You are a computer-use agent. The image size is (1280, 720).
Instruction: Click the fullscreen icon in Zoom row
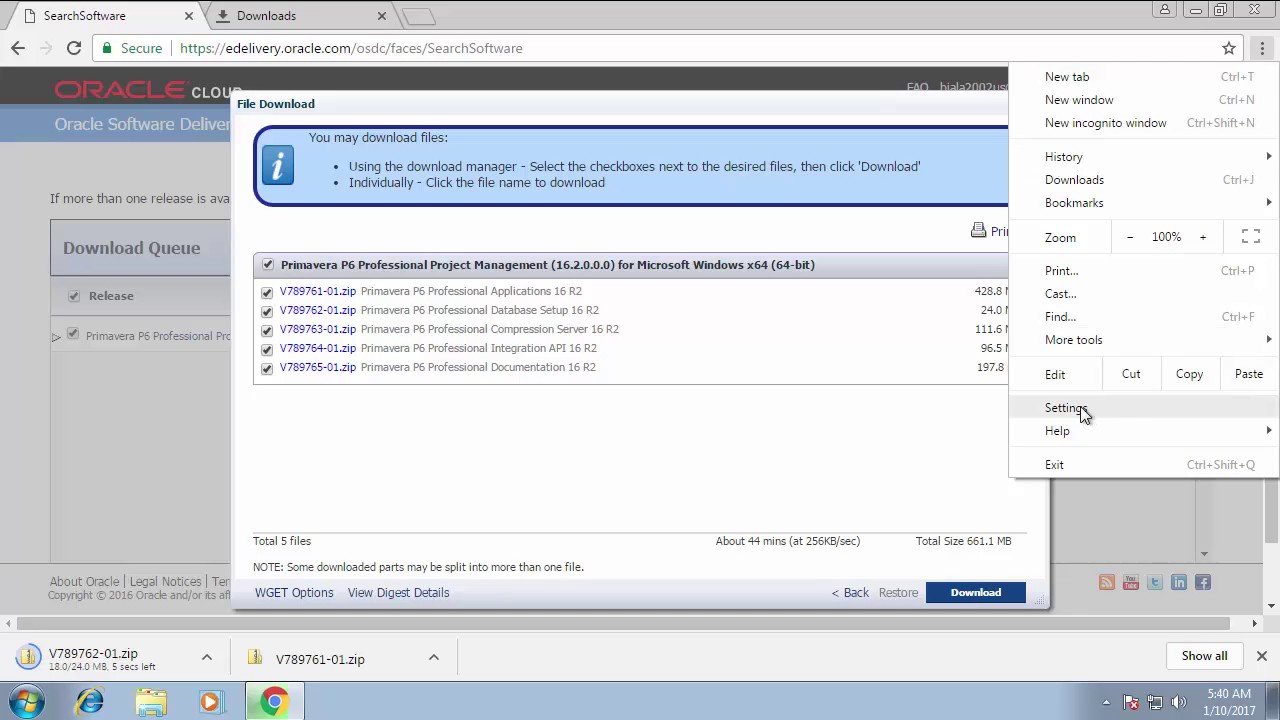pos(1250,237)
